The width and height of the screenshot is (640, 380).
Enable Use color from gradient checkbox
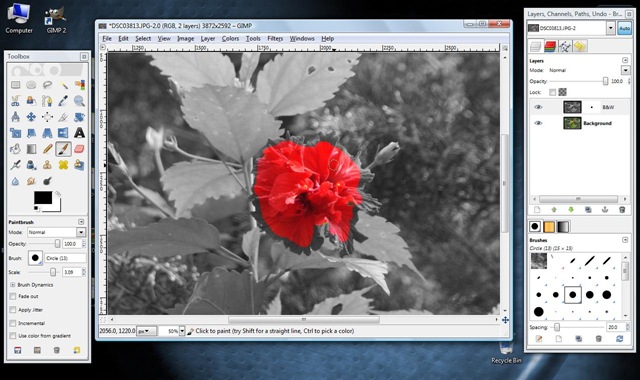pyautogui.click(x=13, y=336)
